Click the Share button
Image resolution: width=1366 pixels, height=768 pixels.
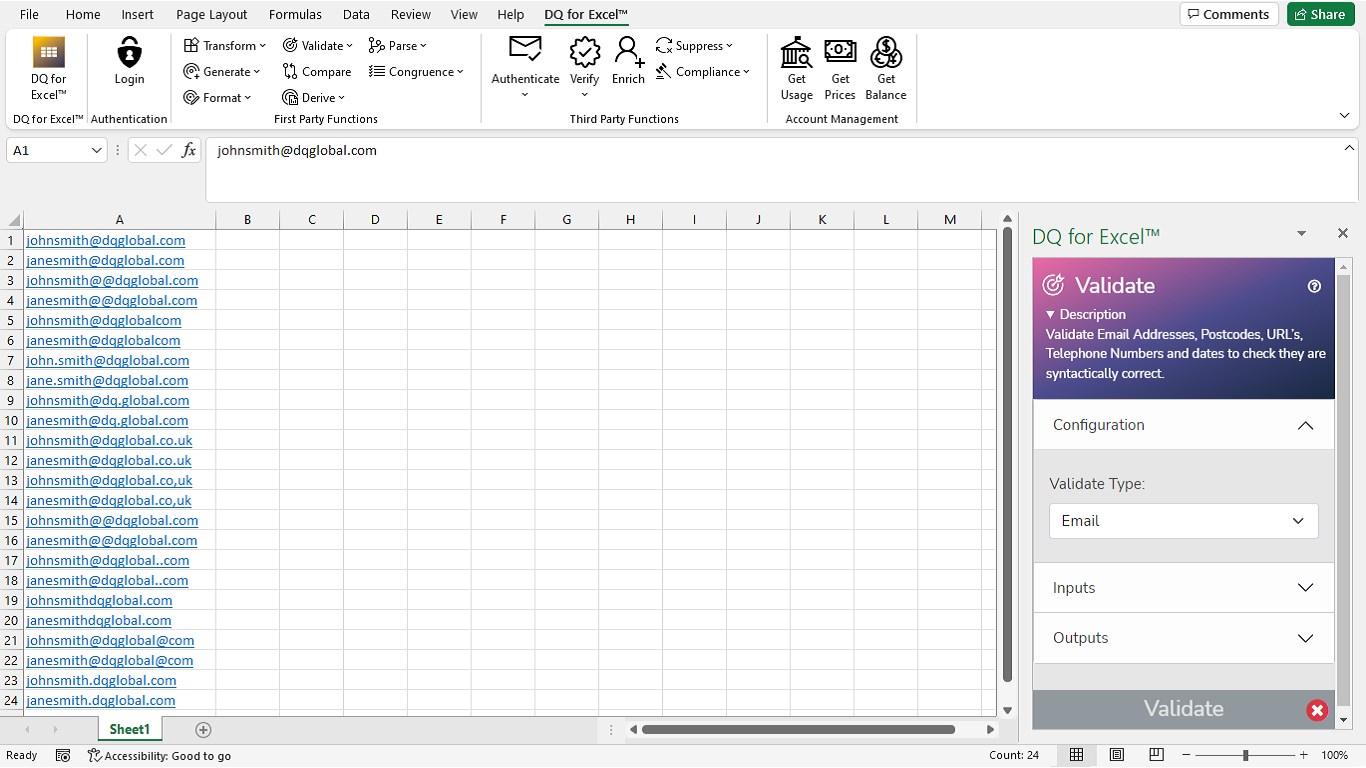[1320, 14]
